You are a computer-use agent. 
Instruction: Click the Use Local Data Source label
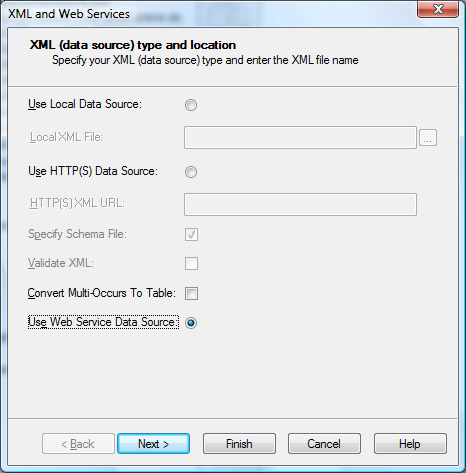(85, 104)
